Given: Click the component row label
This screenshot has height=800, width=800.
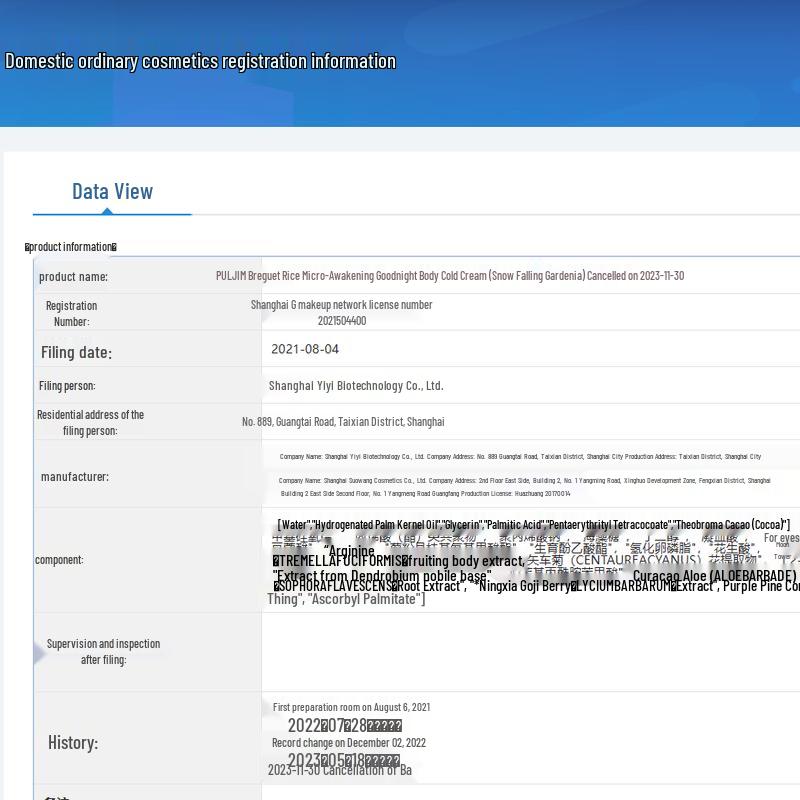Looking at the screenshot, I should 59,560.
